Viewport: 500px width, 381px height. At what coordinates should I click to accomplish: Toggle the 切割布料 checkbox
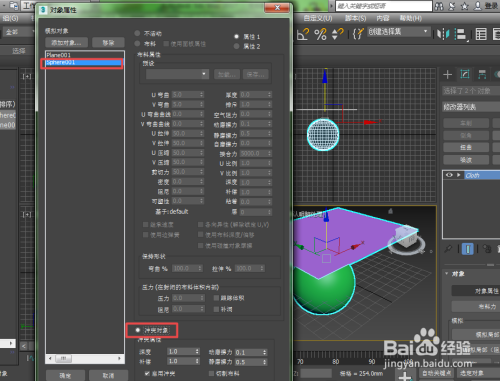211,374
